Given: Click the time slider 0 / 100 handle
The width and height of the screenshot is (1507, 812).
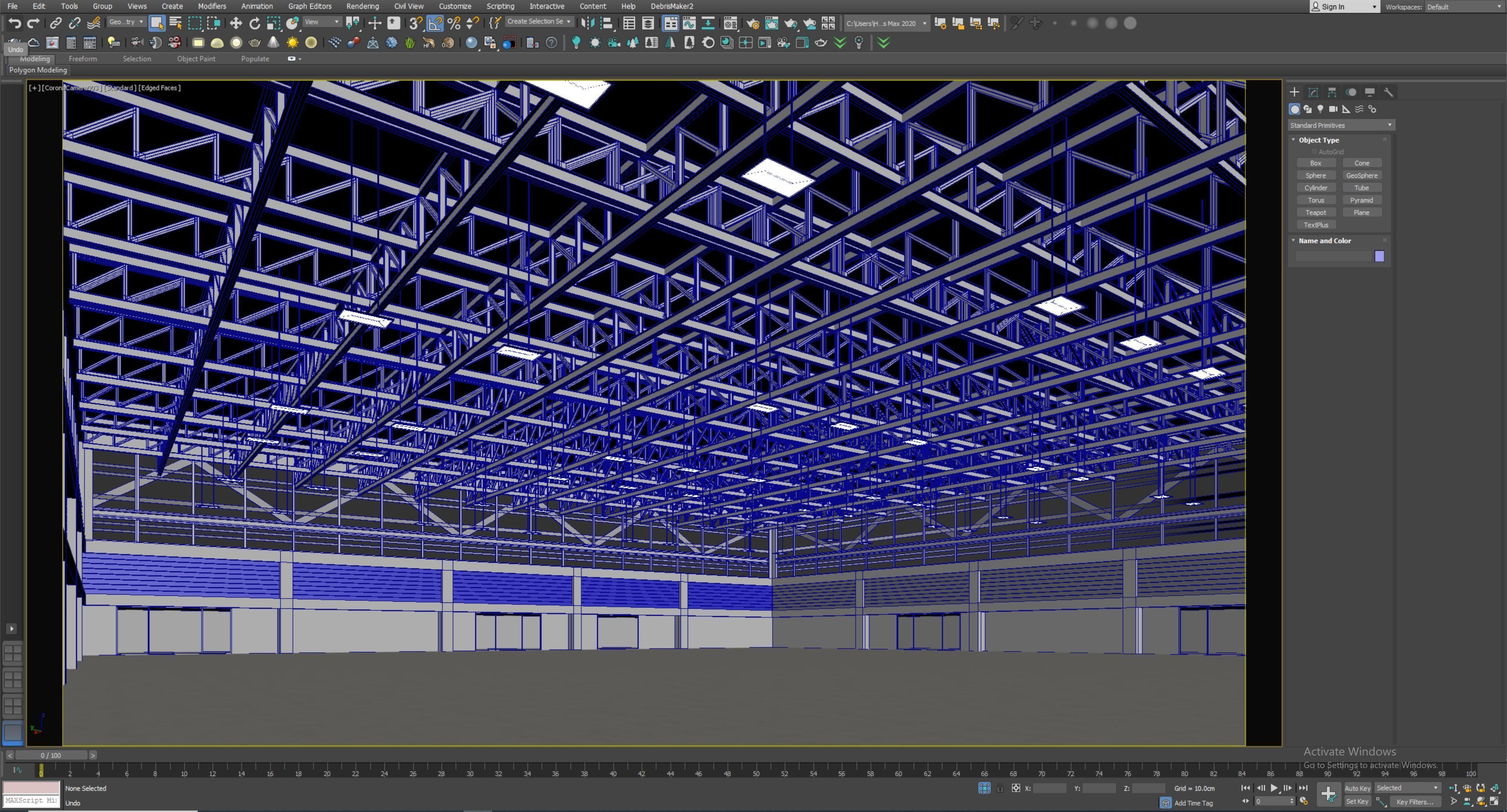Looking at the screenshot, I should tap(51, 755).
